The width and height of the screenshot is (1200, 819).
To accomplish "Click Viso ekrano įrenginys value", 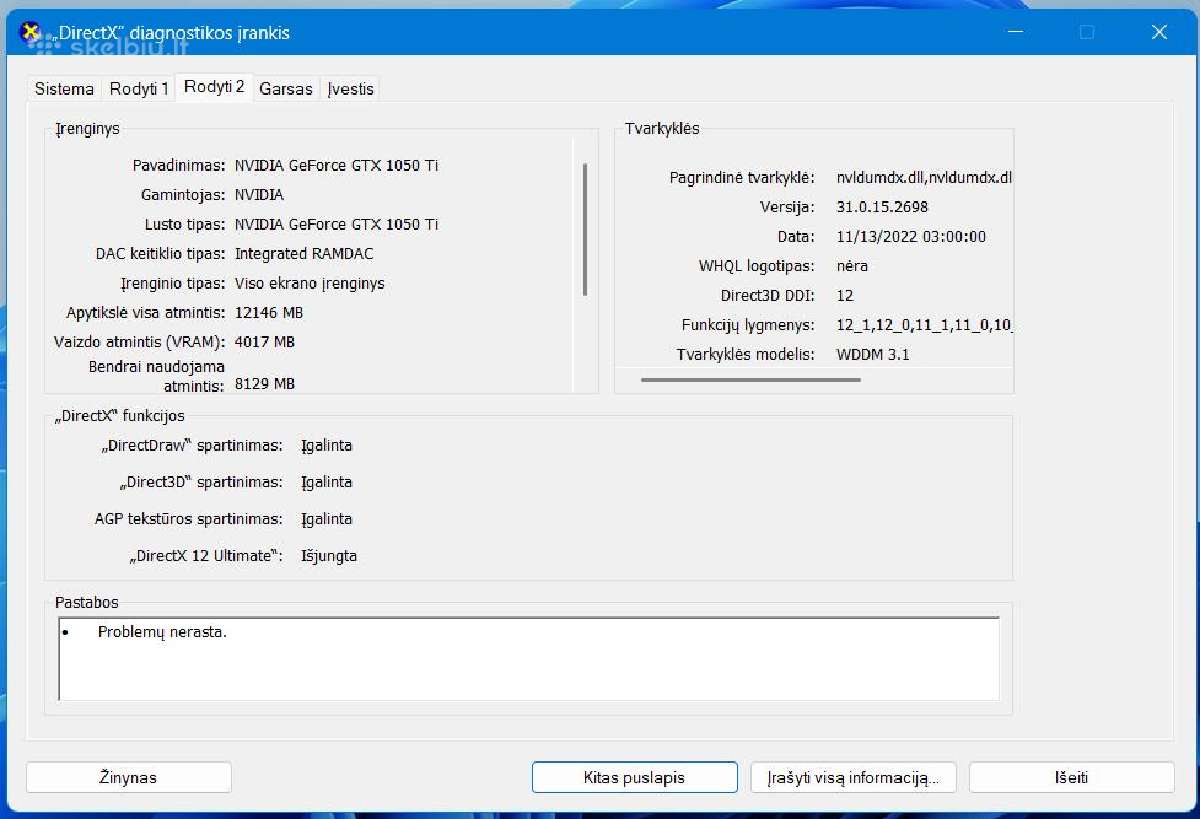I will (309, 283).
